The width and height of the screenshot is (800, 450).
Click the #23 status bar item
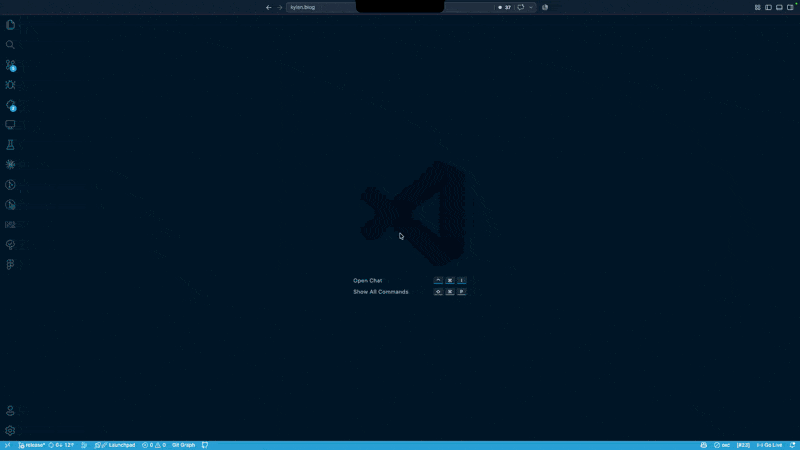pos(743,445)
